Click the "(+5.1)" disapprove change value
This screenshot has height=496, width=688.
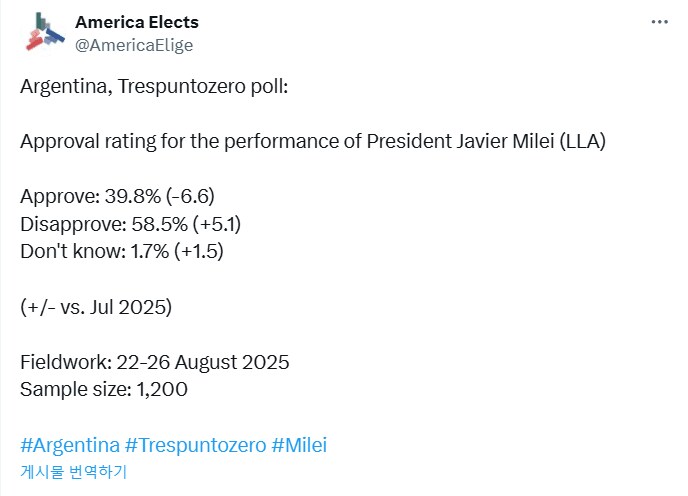click(221, 223)
